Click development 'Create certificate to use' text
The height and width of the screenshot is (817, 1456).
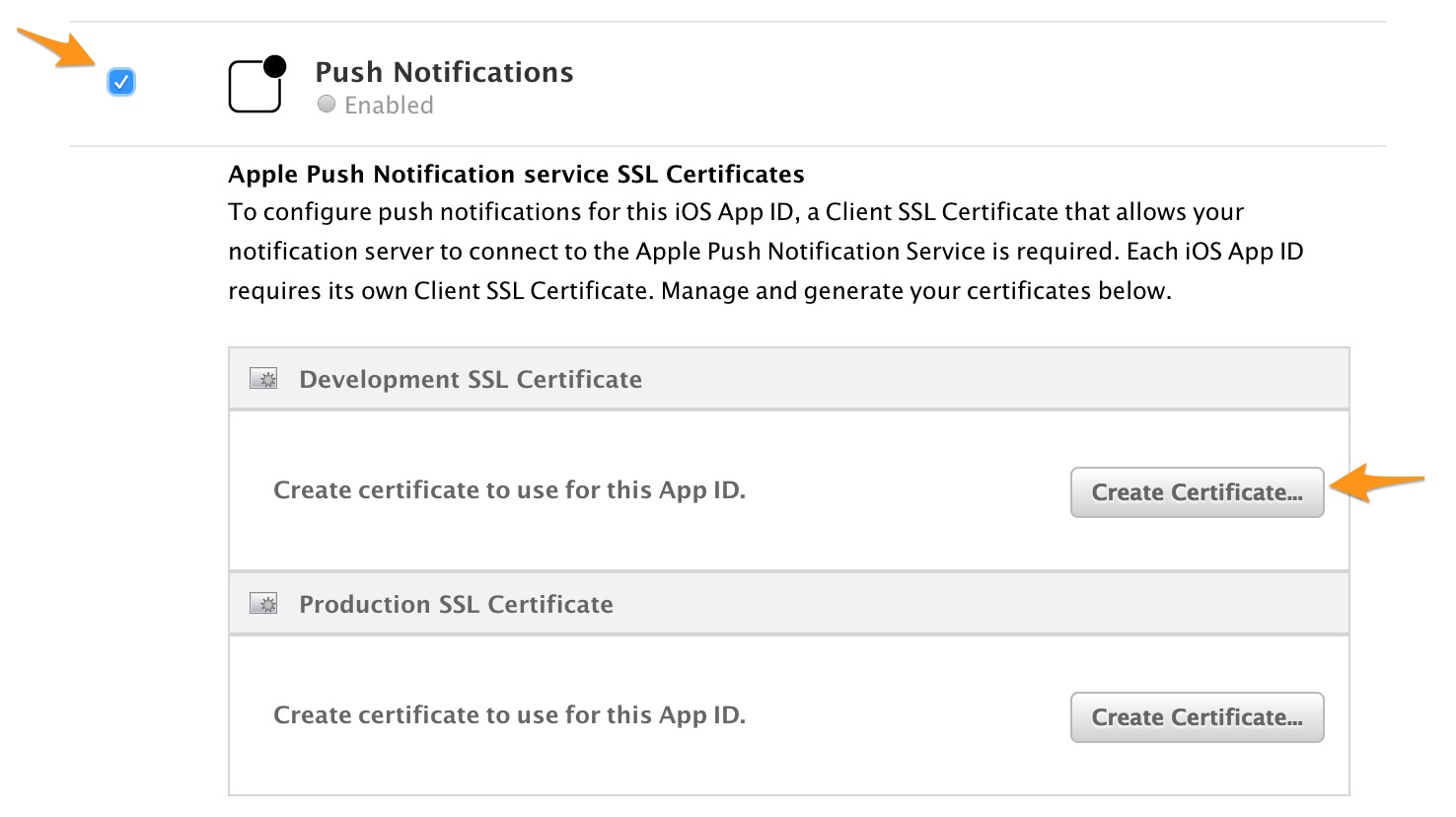pyautogui.click(x=509, y=490)
